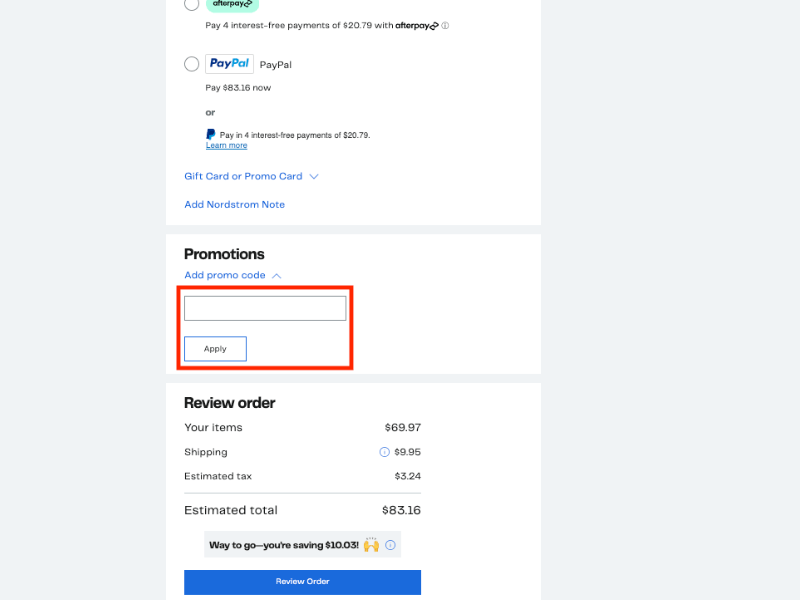Open the PayPal Learn more link
The image size is (800, 600).
[226, 146]
